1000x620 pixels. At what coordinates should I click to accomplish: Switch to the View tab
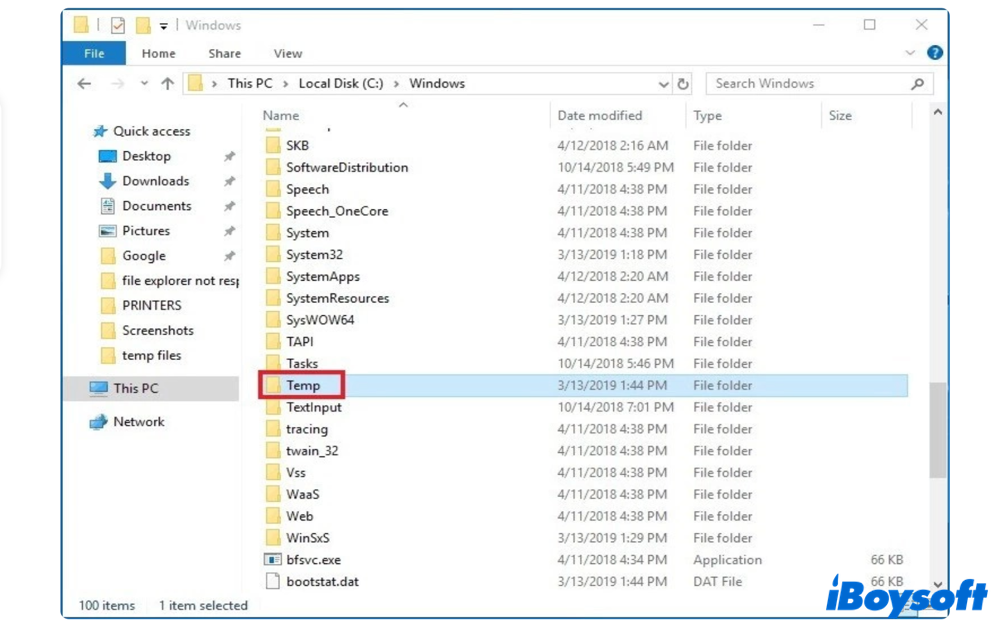tap(287, 53)
